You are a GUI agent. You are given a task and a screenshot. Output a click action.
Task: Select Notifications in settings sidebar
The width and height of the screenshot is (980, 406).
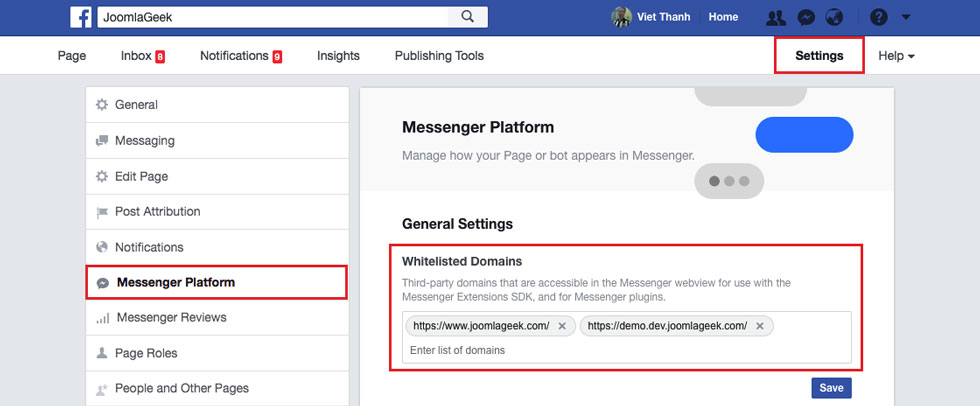[218, 247]
